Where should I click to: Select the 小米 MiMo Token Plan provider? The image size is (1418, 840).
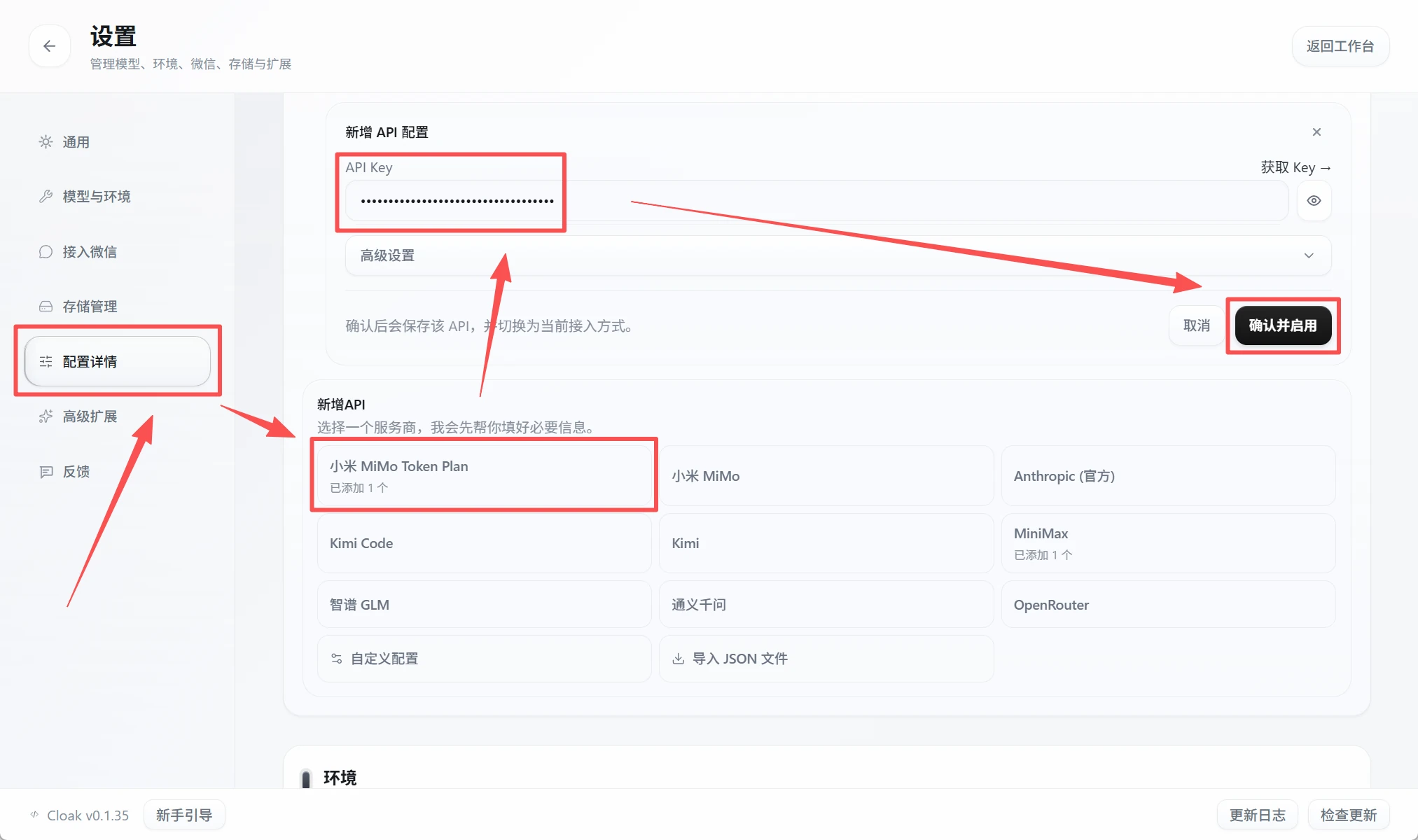484,476
